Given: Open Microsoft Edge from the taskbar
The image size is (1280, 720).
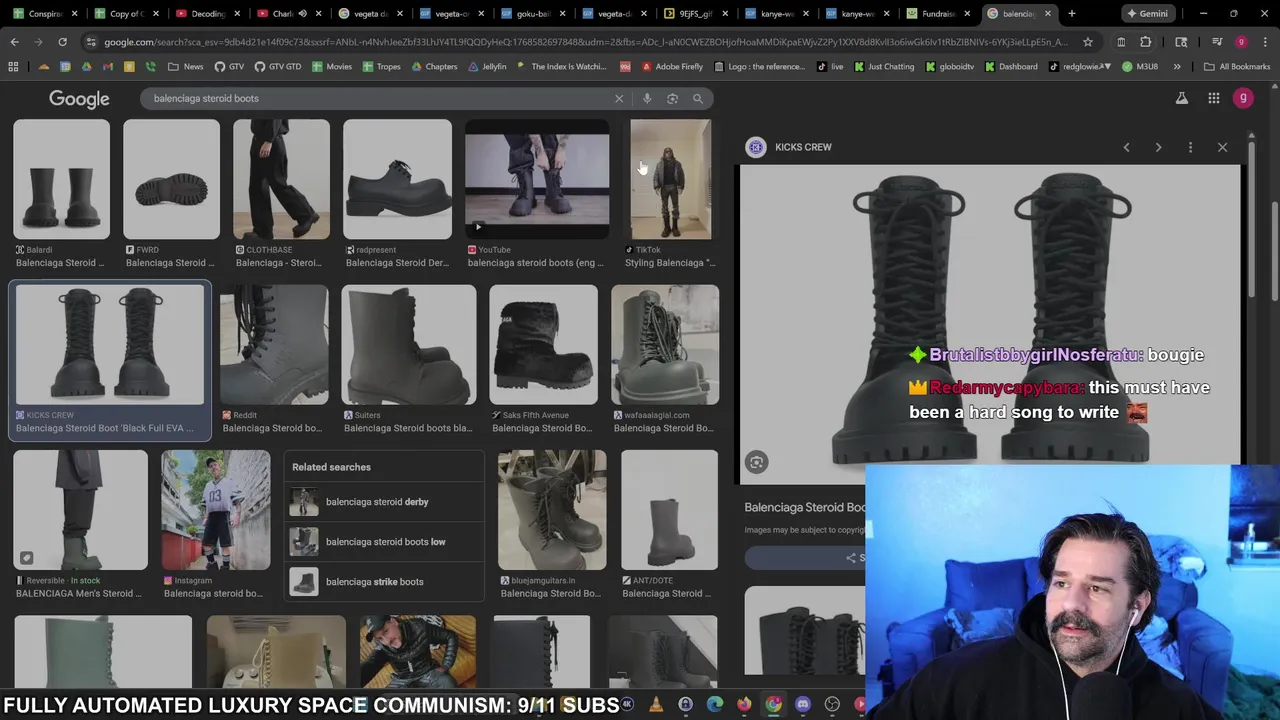Looking at the screenshot, I should (x=715, y=705).
